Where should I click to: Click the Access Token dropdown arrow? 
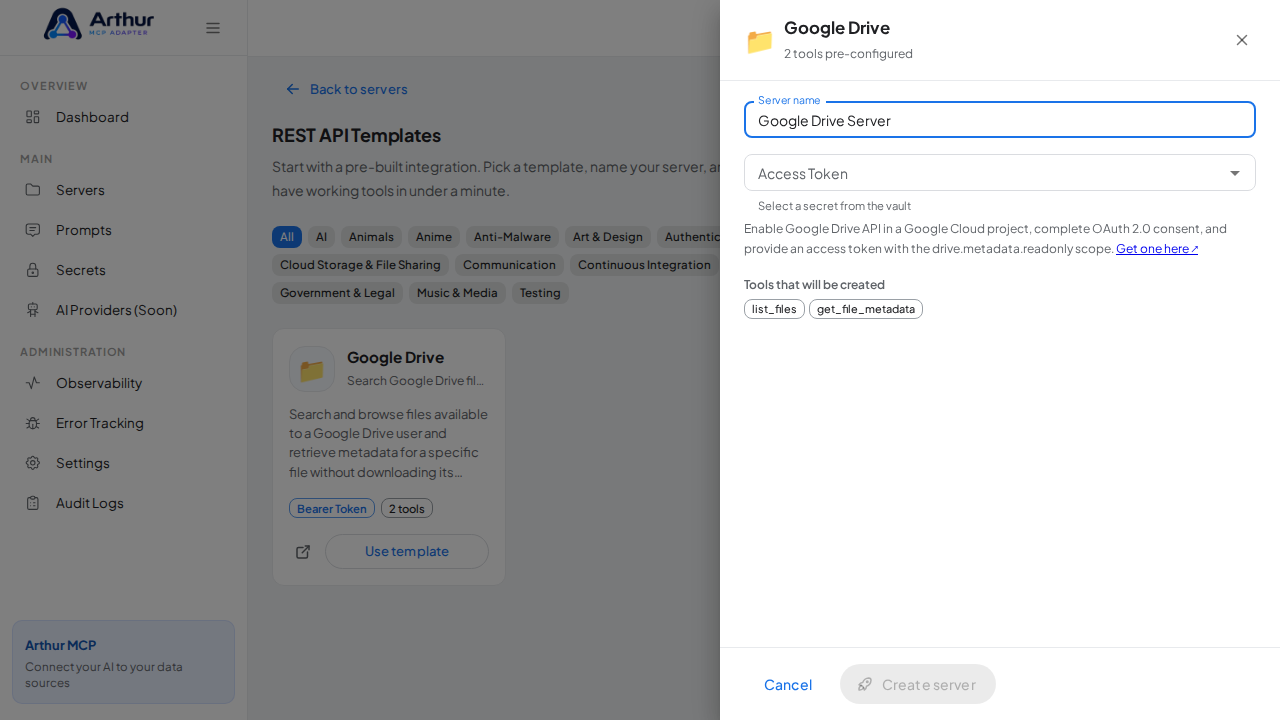tap(1235, 173)
